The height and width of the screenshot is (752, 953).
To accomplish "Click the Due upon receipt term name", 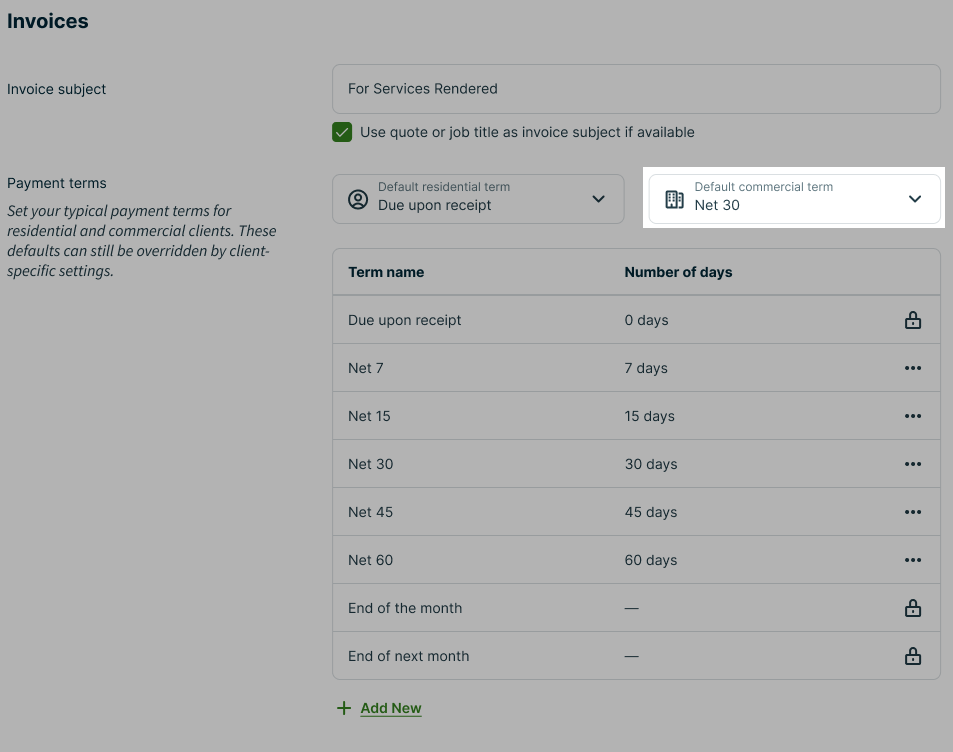I will [405, 320].
